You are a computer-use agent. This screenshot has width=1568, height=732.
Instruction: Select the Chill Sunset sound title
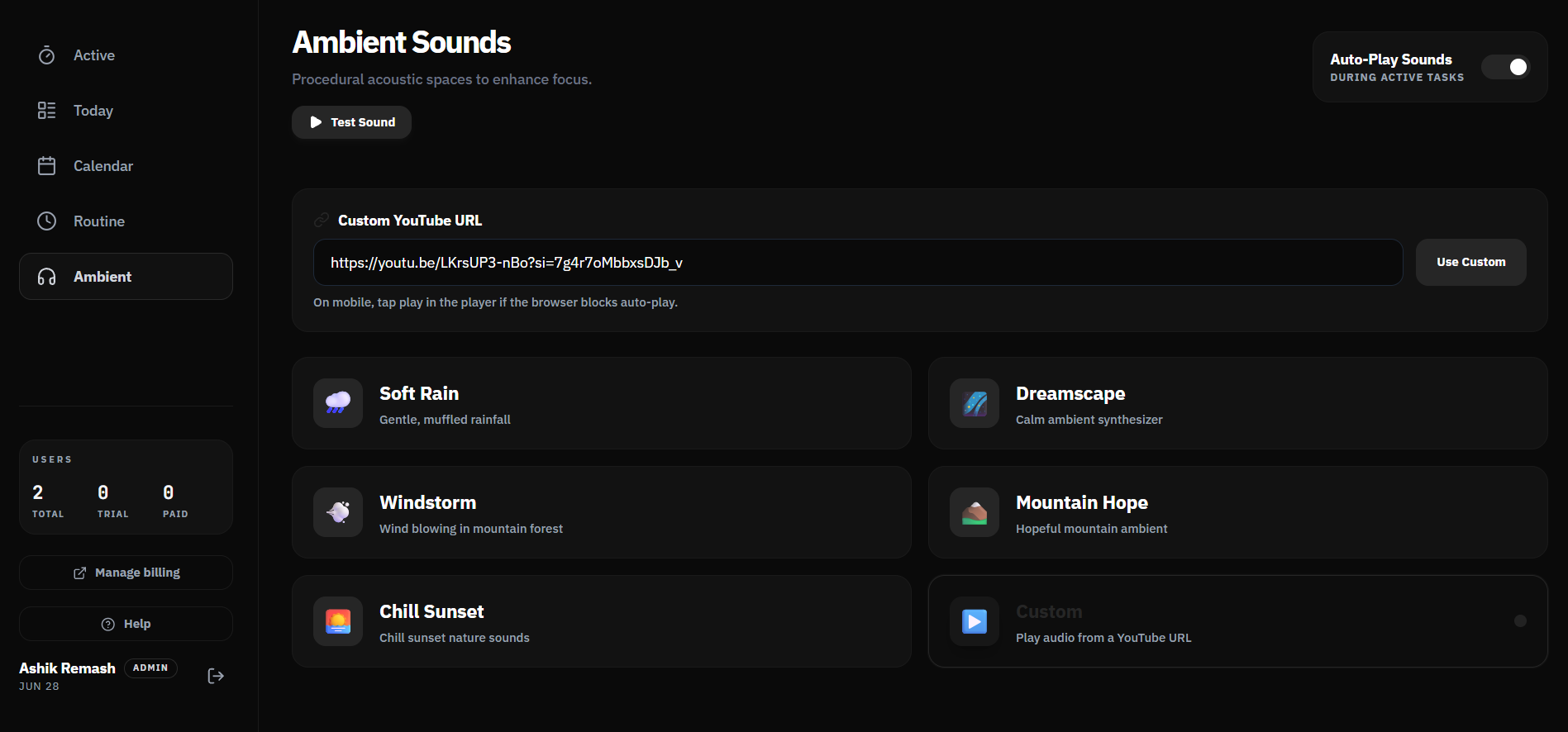[x=431, y=611]
